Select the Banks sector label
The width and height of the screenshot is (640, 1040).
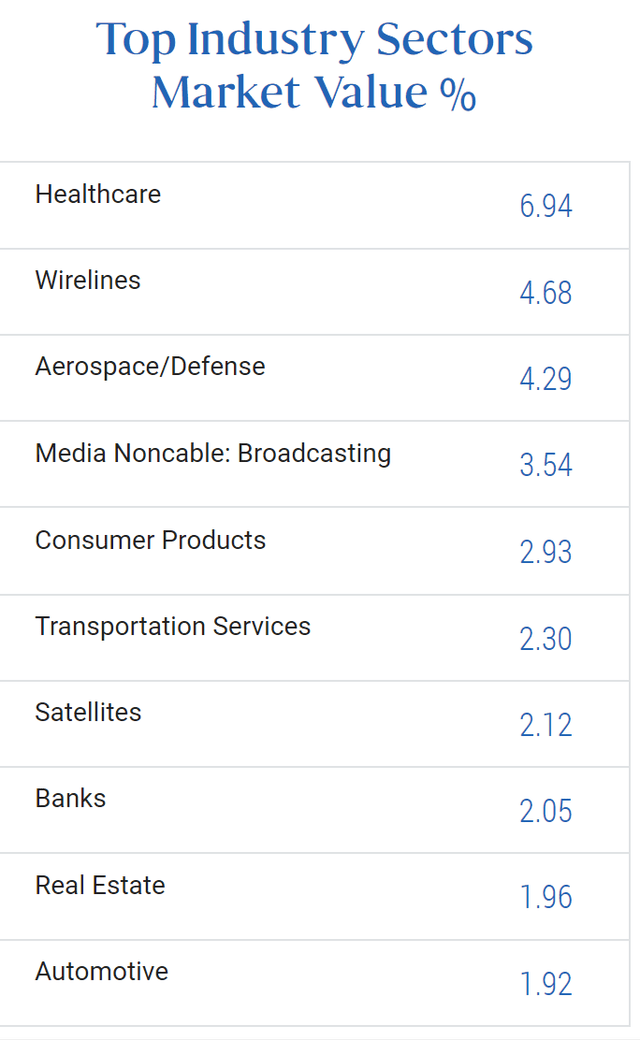(x=70, y=799)
